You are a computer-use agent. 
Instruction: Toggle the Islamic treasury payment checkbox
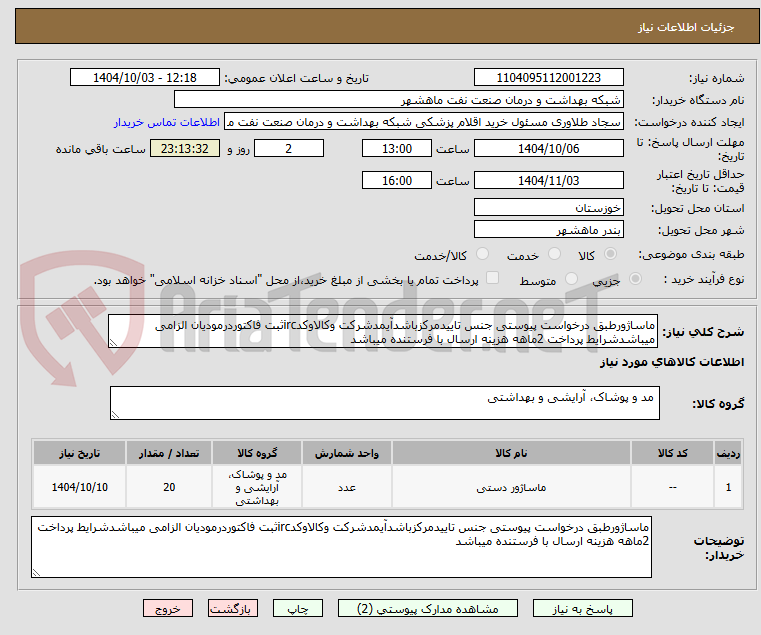[491, 280]
